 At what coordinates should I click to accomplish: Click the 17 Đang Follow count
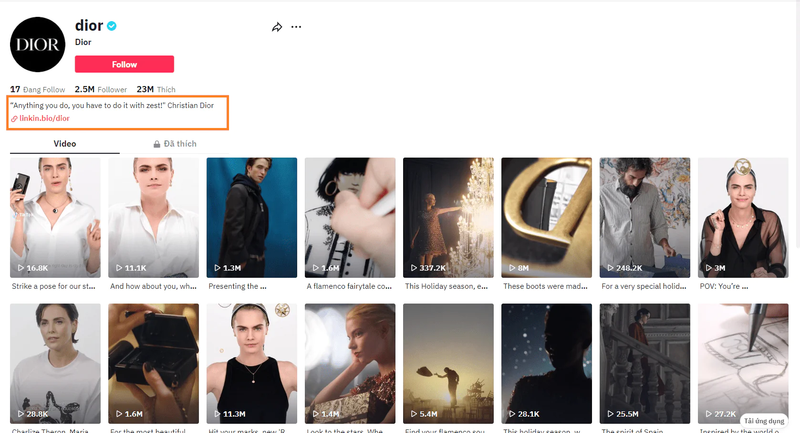[38, 89]
